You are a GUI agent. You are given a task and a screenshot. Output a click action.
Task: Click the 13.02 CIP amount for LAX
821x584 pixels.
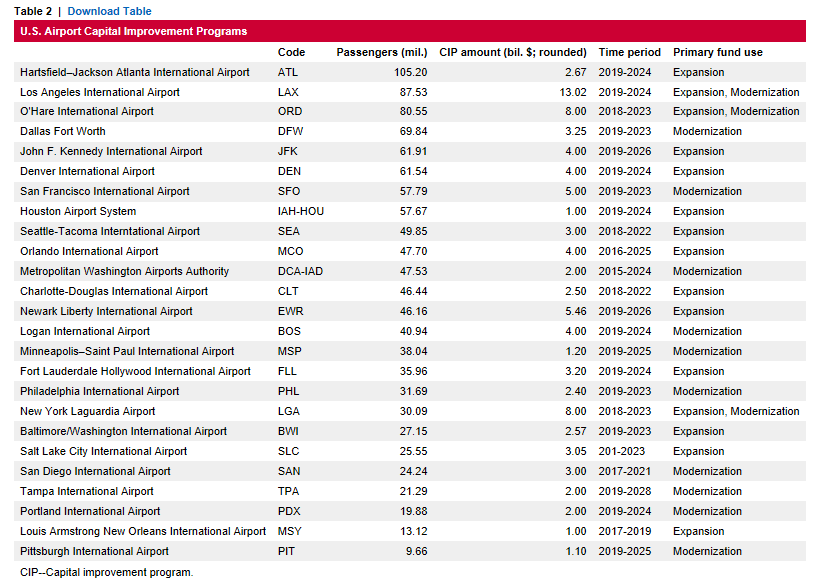click(x=573, y=92)
